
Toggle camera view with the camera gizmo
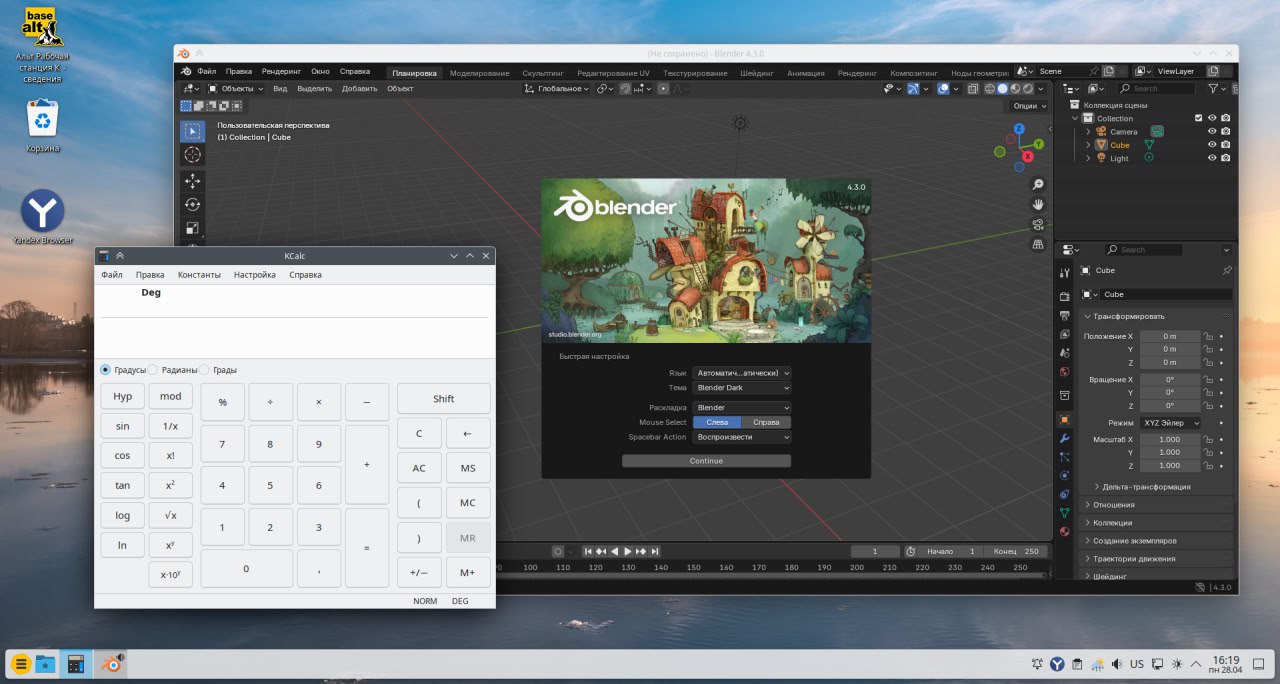(1038, 224)
